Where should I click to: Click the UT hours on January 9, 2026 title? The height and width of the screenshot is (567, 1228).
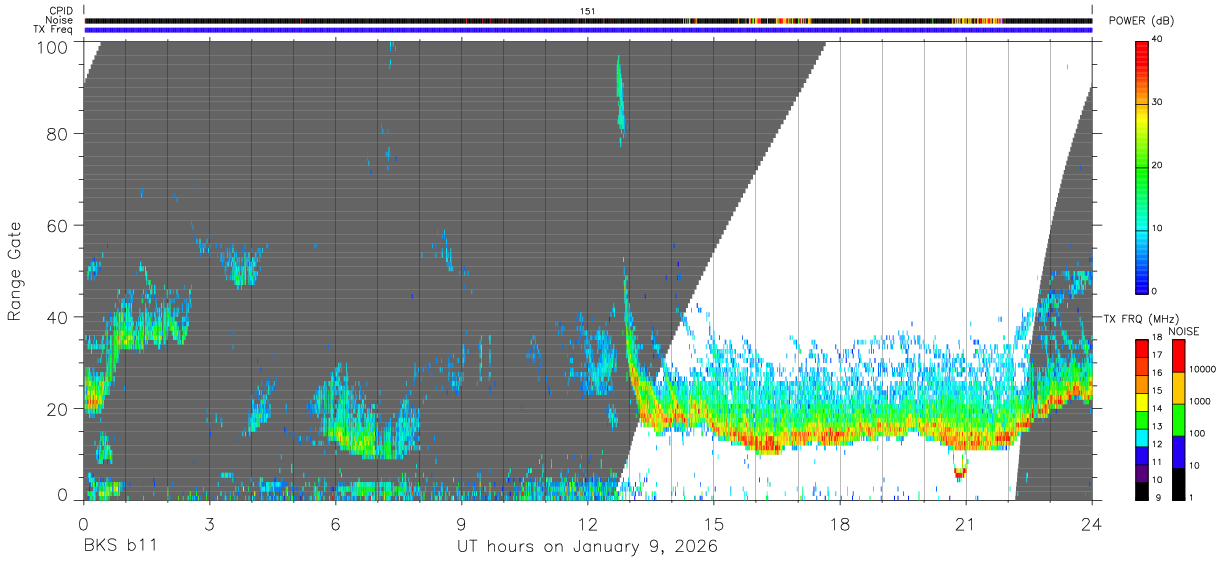coord(587,547)
